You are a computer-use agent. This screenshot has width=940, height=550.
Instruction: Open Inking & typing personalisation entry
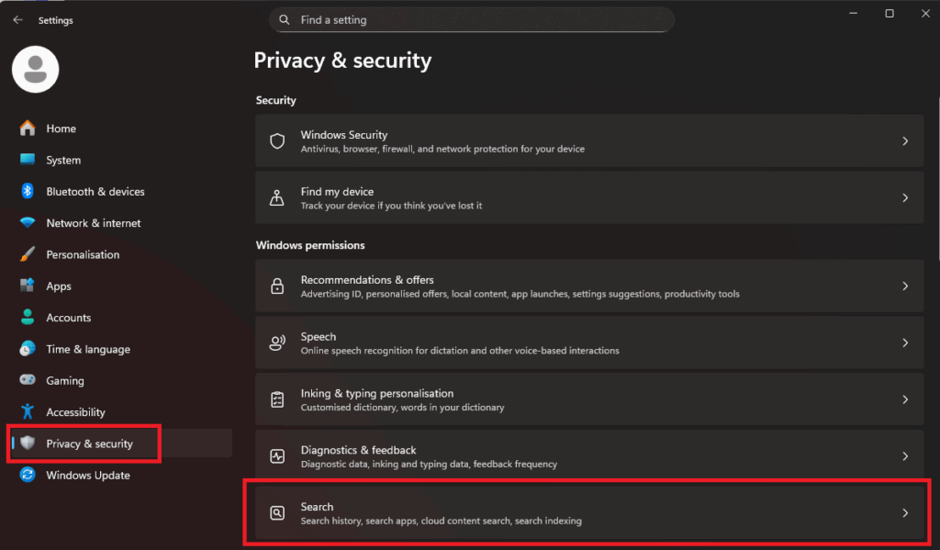click(x=589, y=399)
